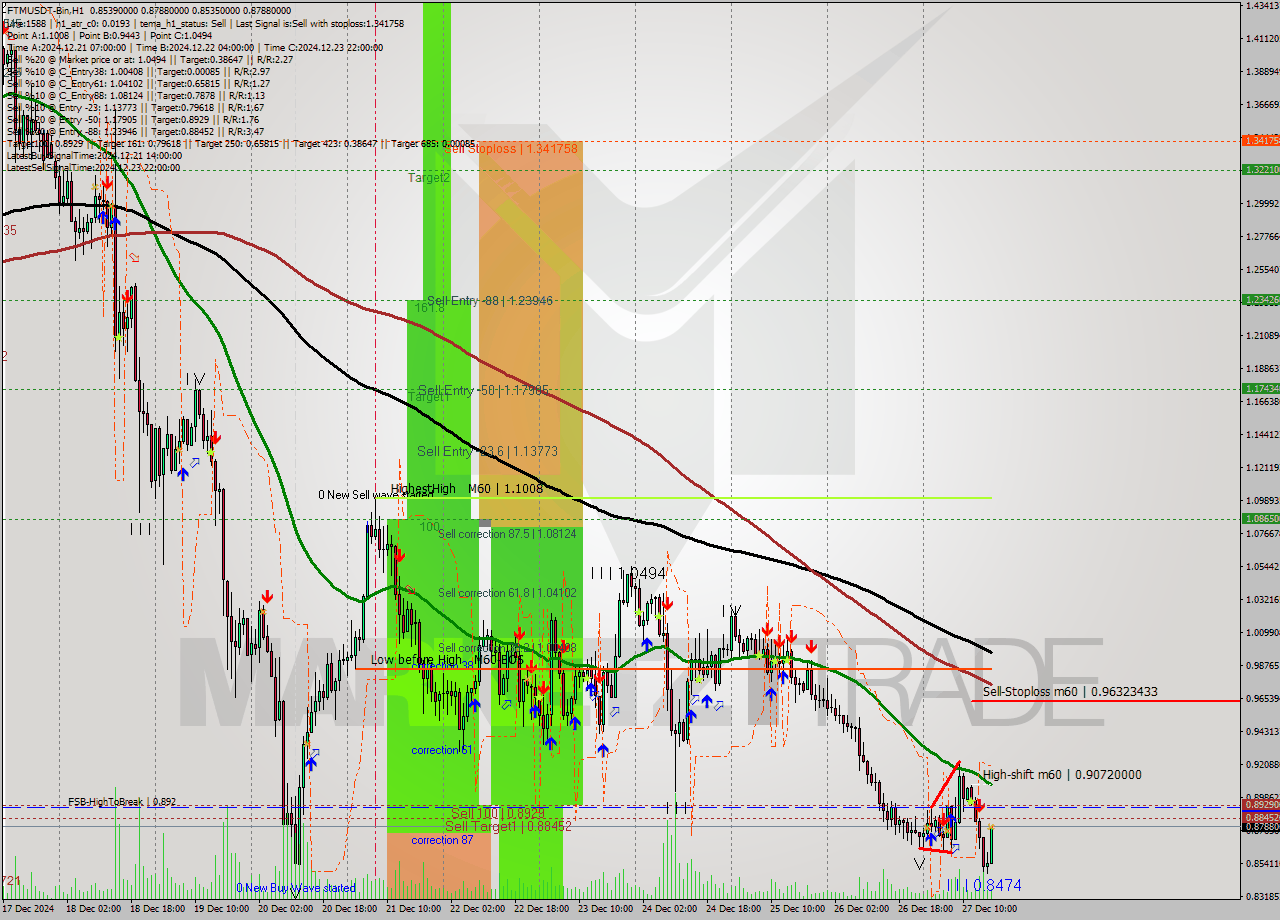Click the 1.2999 price axis value

coord(1261,203)
